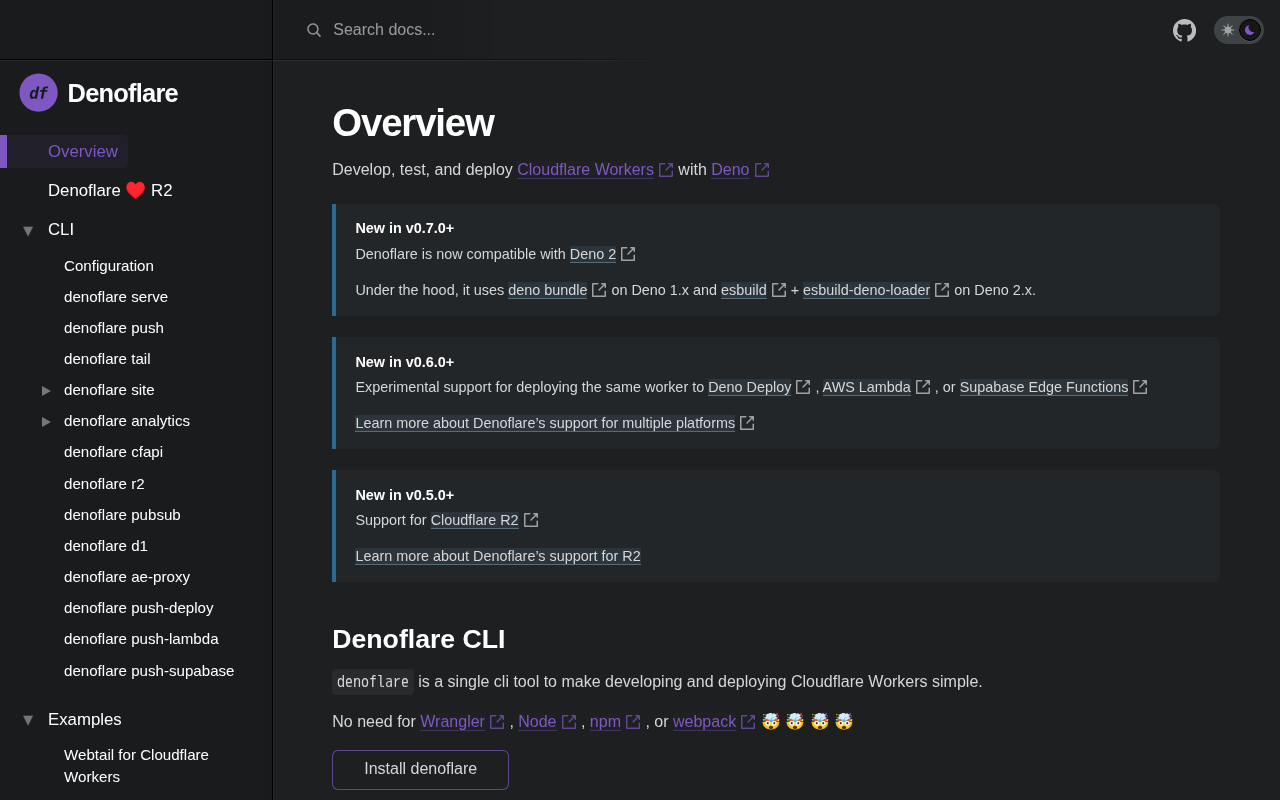Viewport: 1280px width, 800px height.
Task: Open the Denoflare R2 sidebar page
Action: [110, 191]
